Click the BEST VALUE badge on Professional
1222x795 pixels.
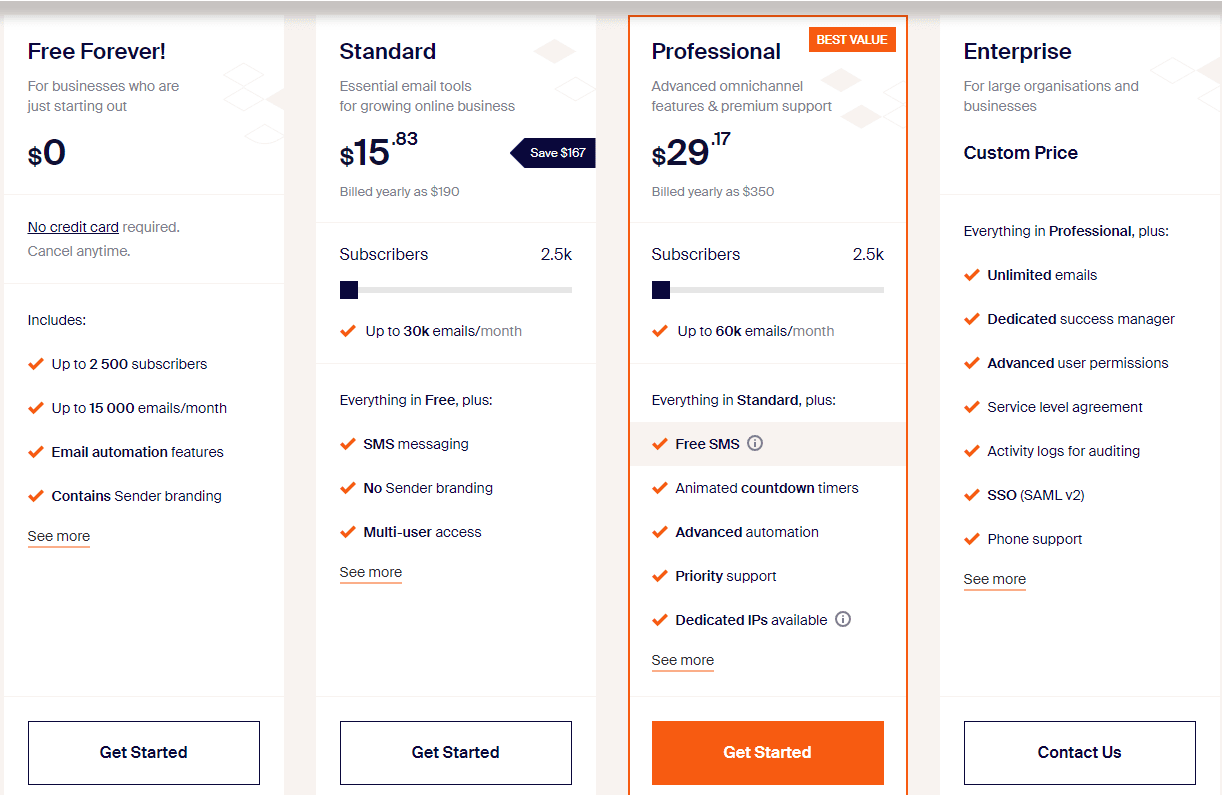coord(852,40)
